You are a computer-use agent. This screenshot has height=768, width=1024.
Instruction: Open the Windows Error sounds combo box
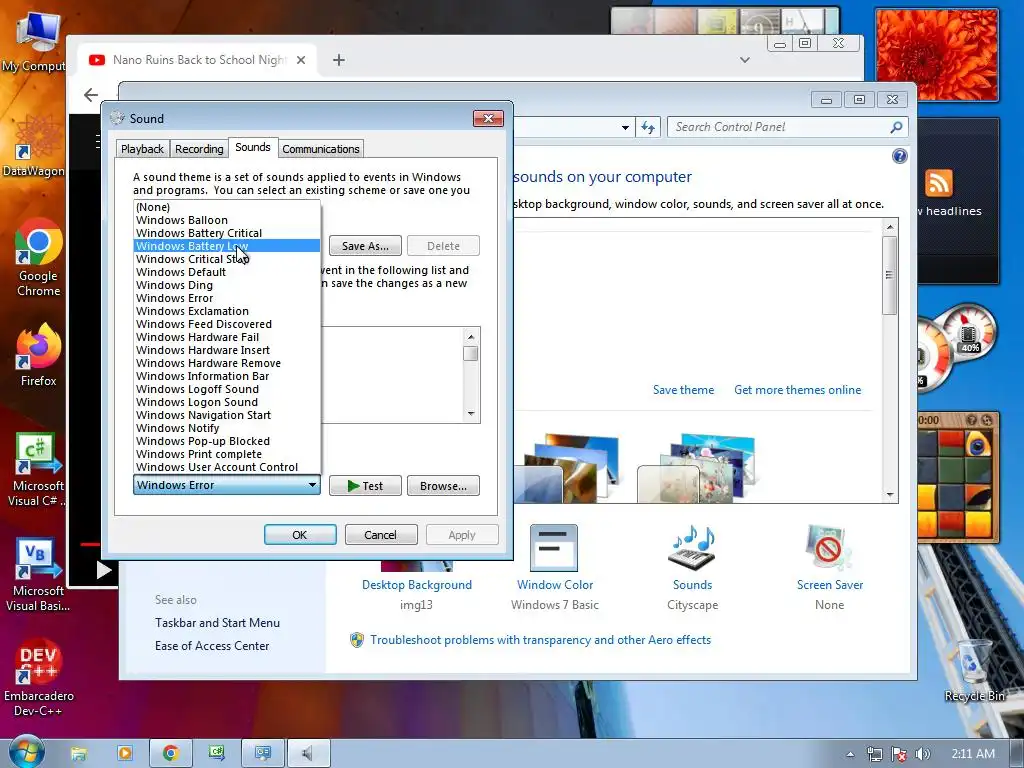pyautogui.click(x=227, y=485)
